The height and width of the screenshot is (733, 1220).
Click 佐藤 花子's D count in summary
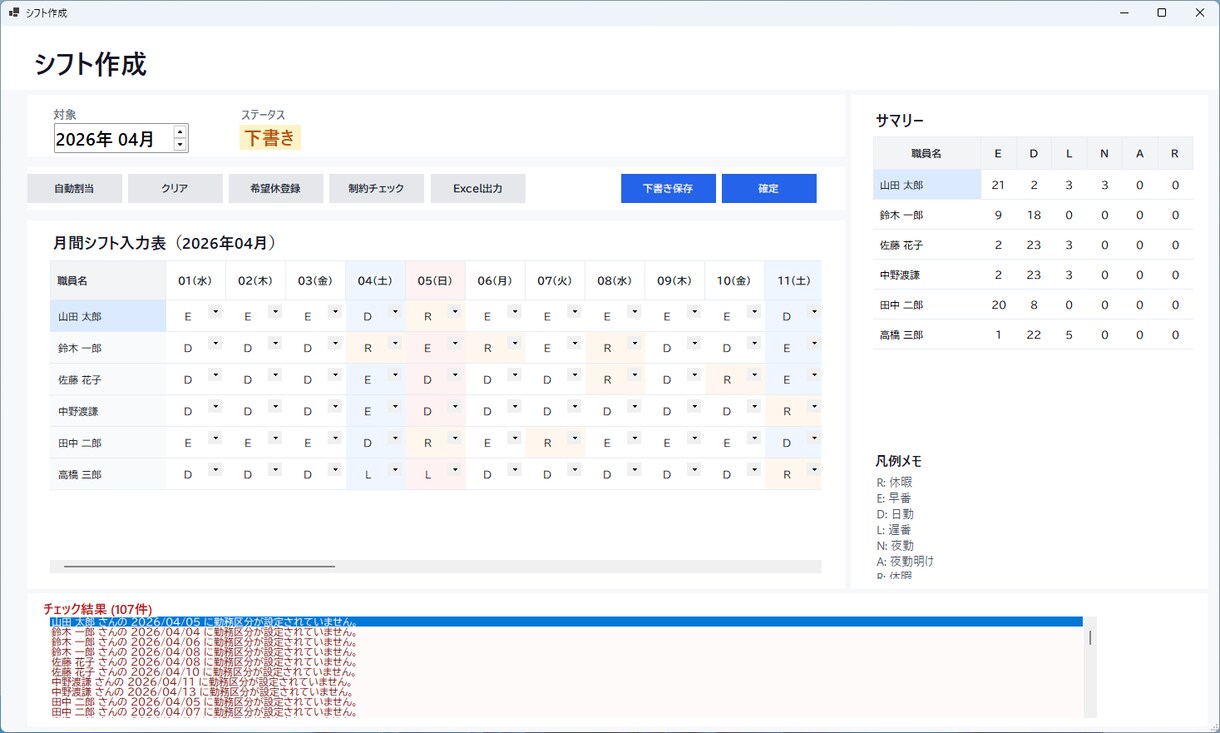1033,245
